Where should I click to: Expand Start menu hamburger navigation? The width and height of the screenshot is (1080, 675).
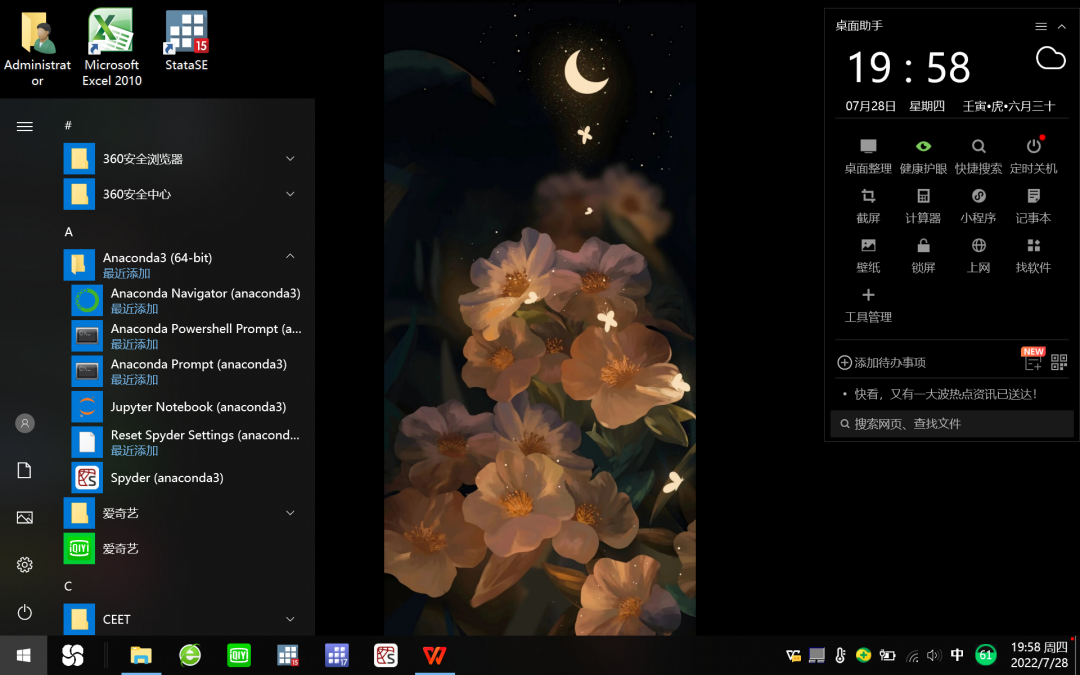25,126
